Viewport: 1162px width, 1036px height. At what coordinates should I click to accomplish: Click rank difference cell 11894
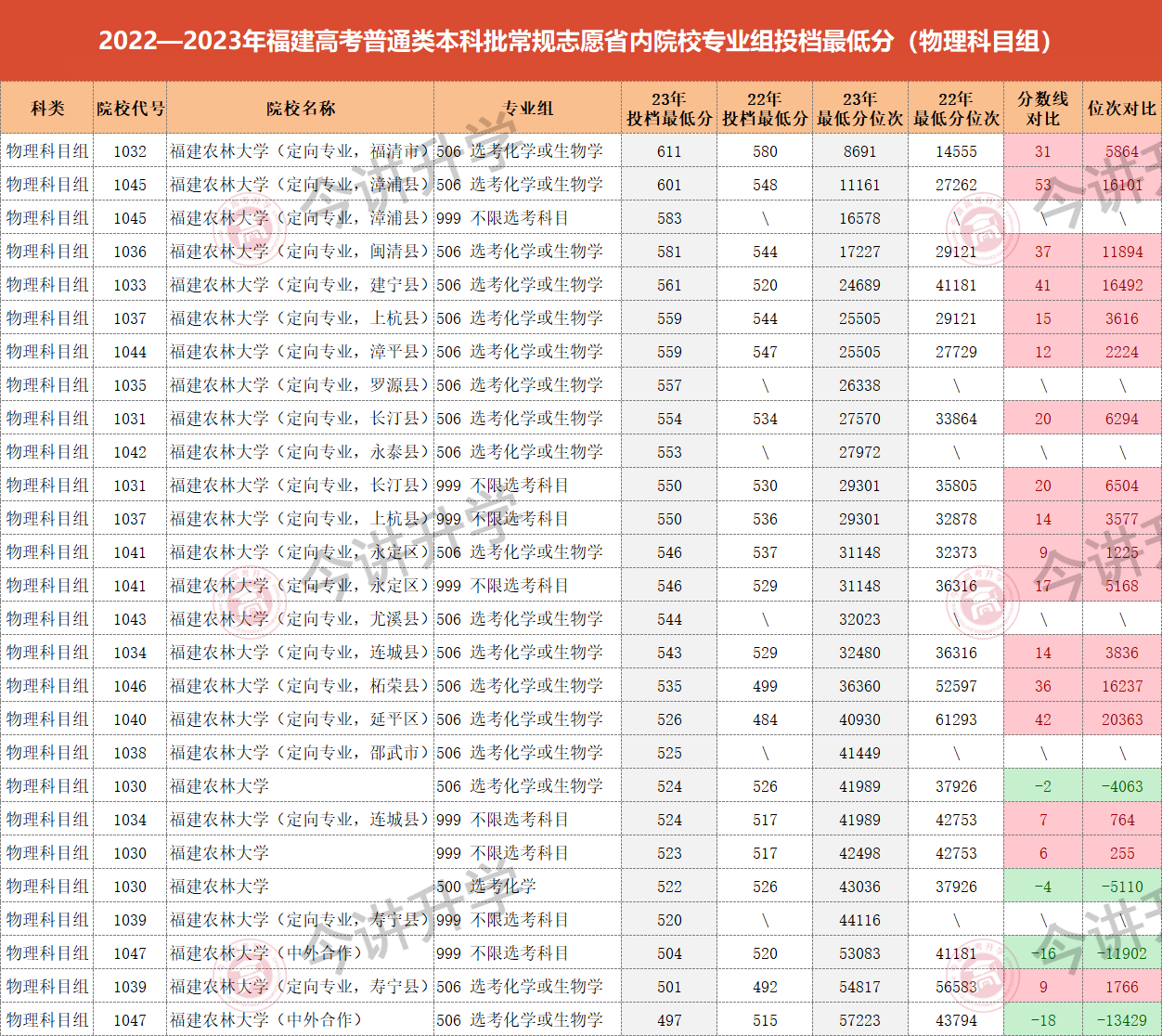[x=1122, y=252]
